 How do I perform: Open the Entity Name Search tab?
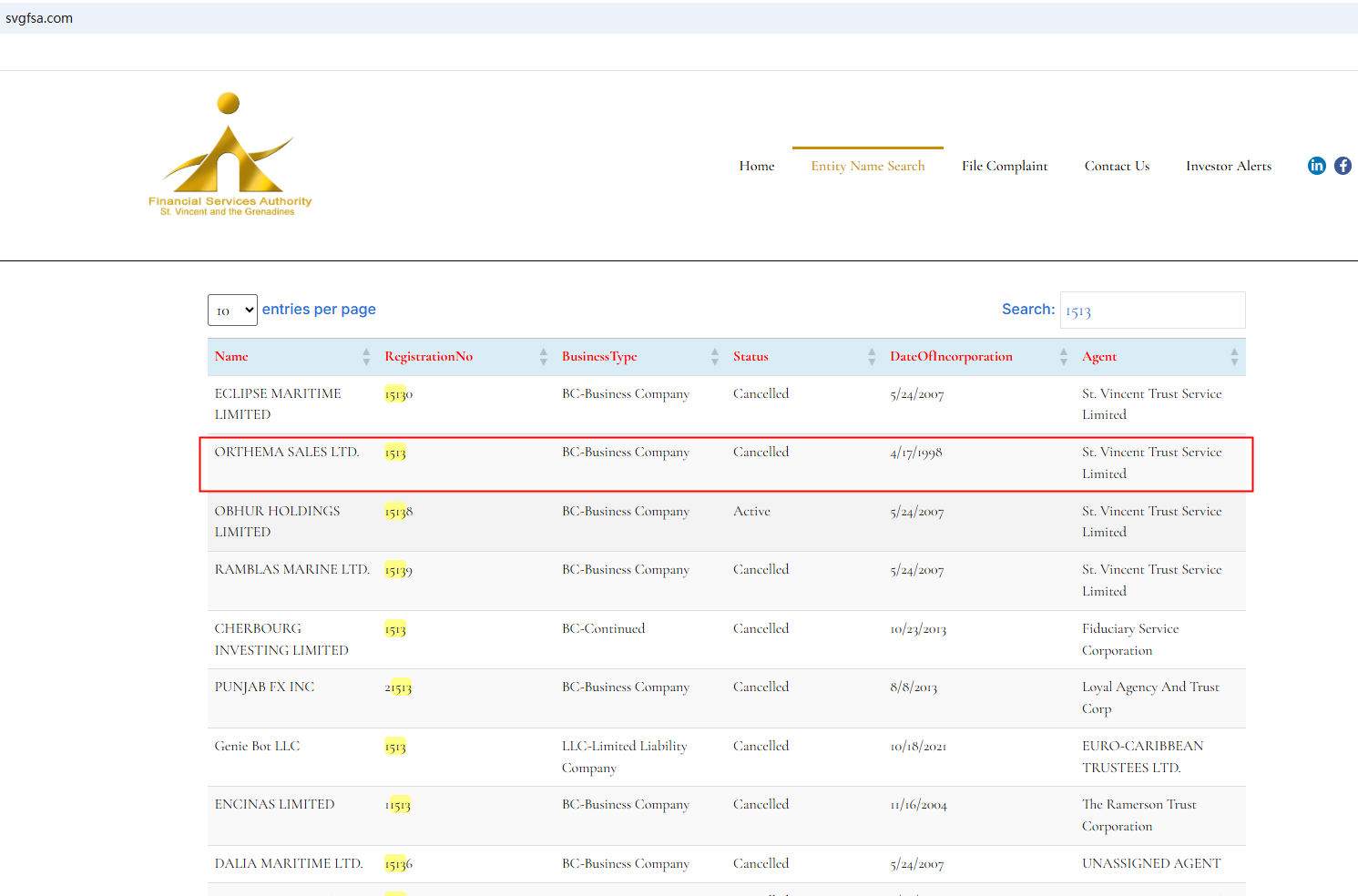pos(867,166)
